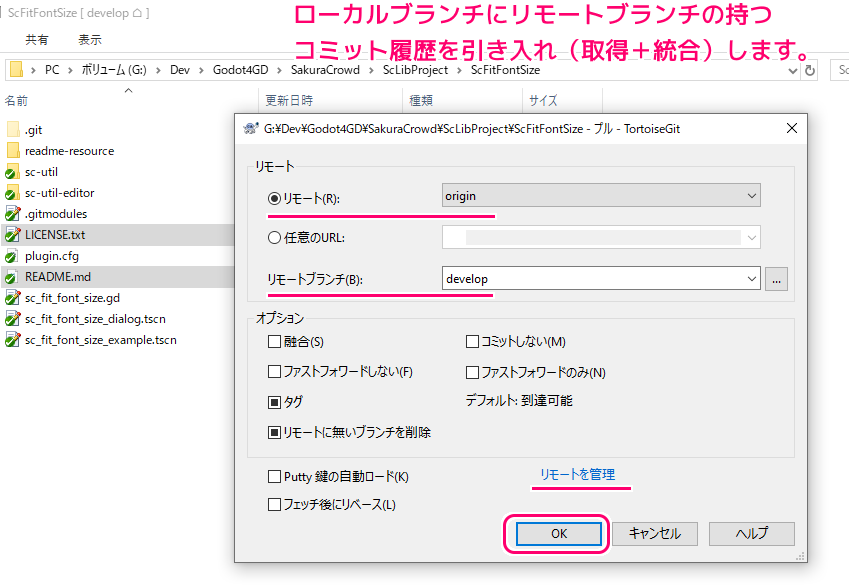Select the plugin.cfg file icon
849x587 pixels.
12,255
